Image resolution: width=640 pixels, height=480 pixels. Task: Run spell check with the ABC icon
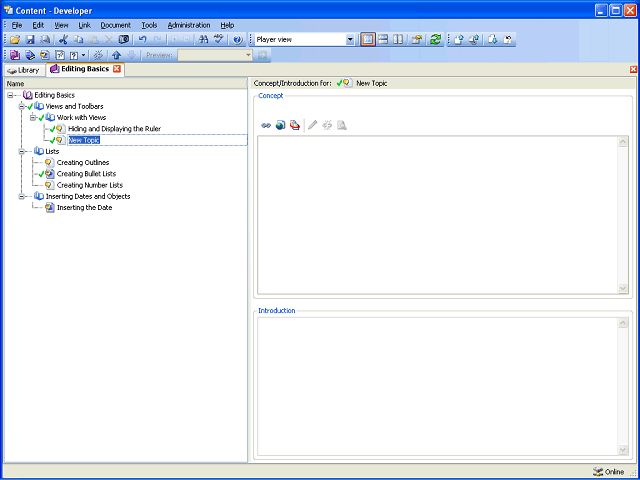click(219, 40)
